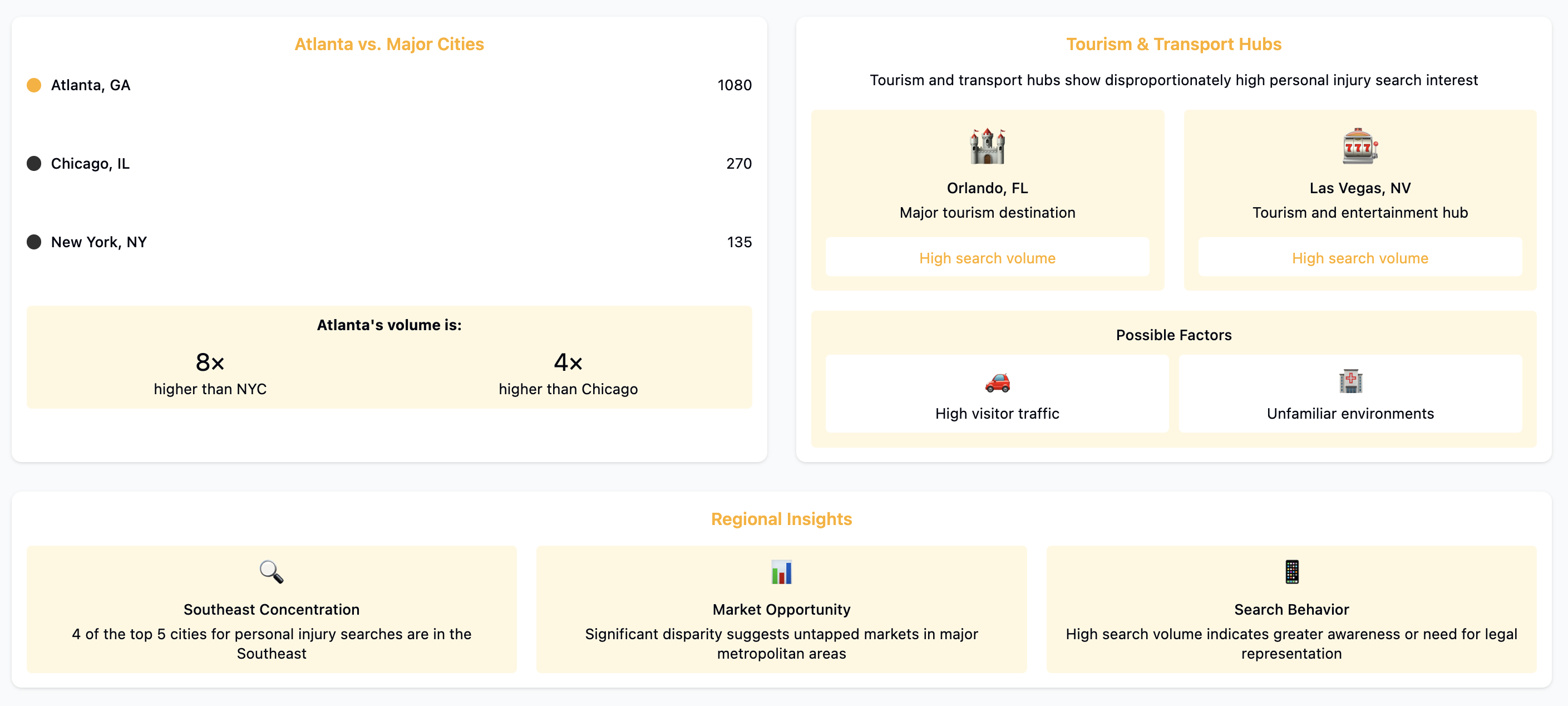The height and width of the screenshot is (706, 1568).
Task: Select the Tourism & Transport Hubs heading
Action: click(1173, 45)
